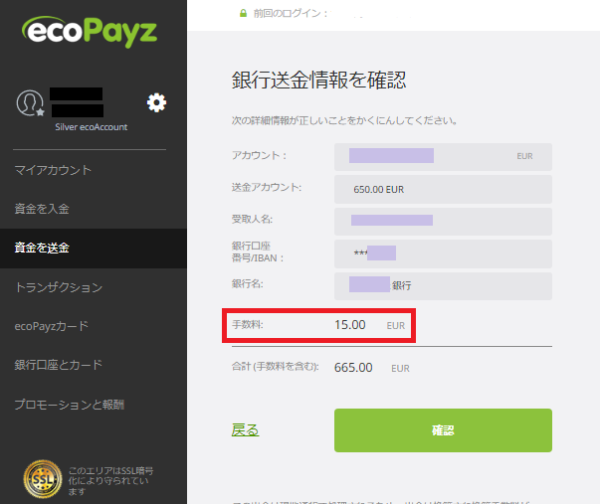The image size is (600, 504).
Task: Click the 次の詳細情報 instruction text
Action: coord(344,121)
